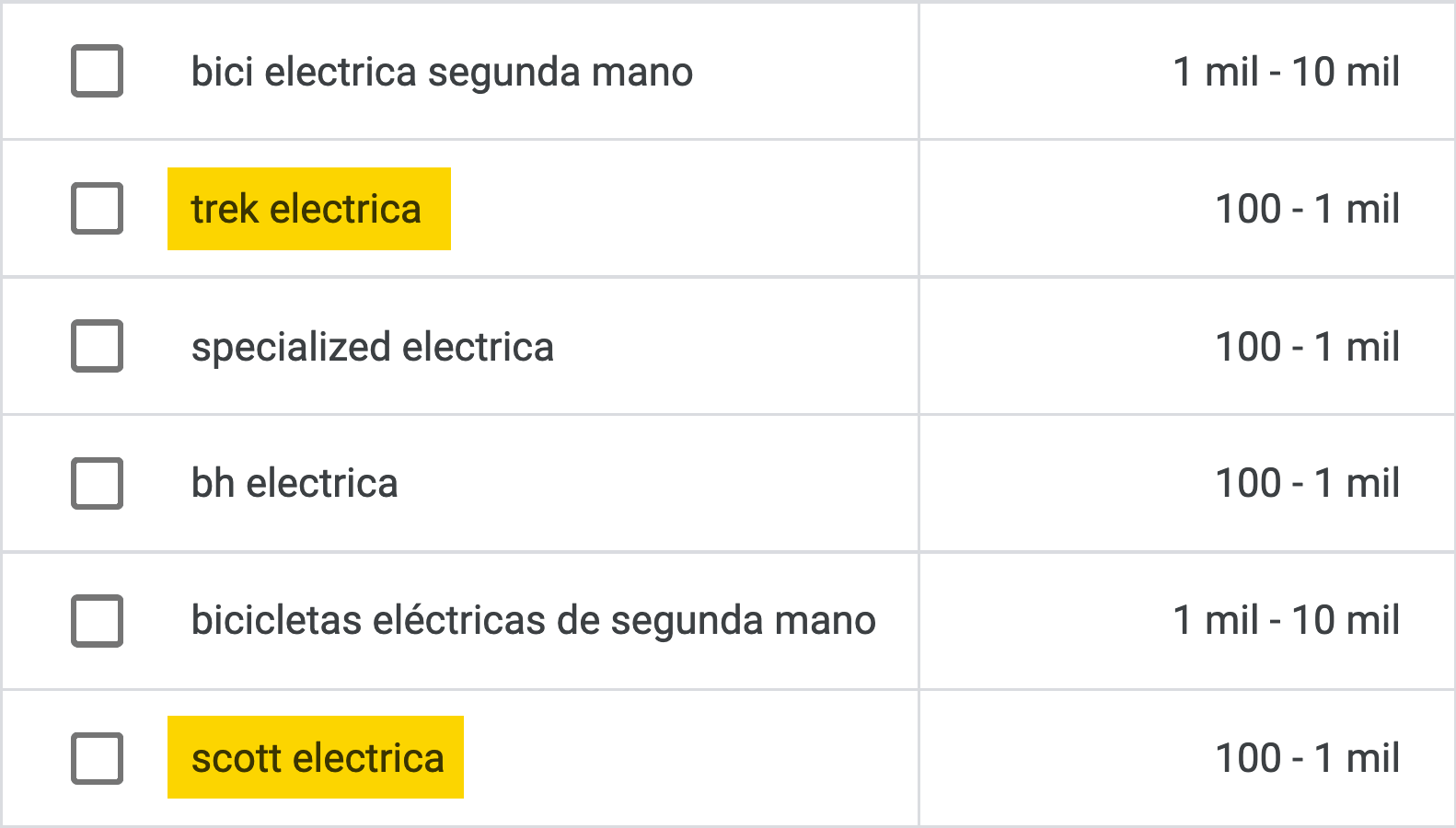The height and width of the screenshot is (828, 1456).
Task: Click the keyword text 'specialized electrica'
Action: (x=373, y=347)
